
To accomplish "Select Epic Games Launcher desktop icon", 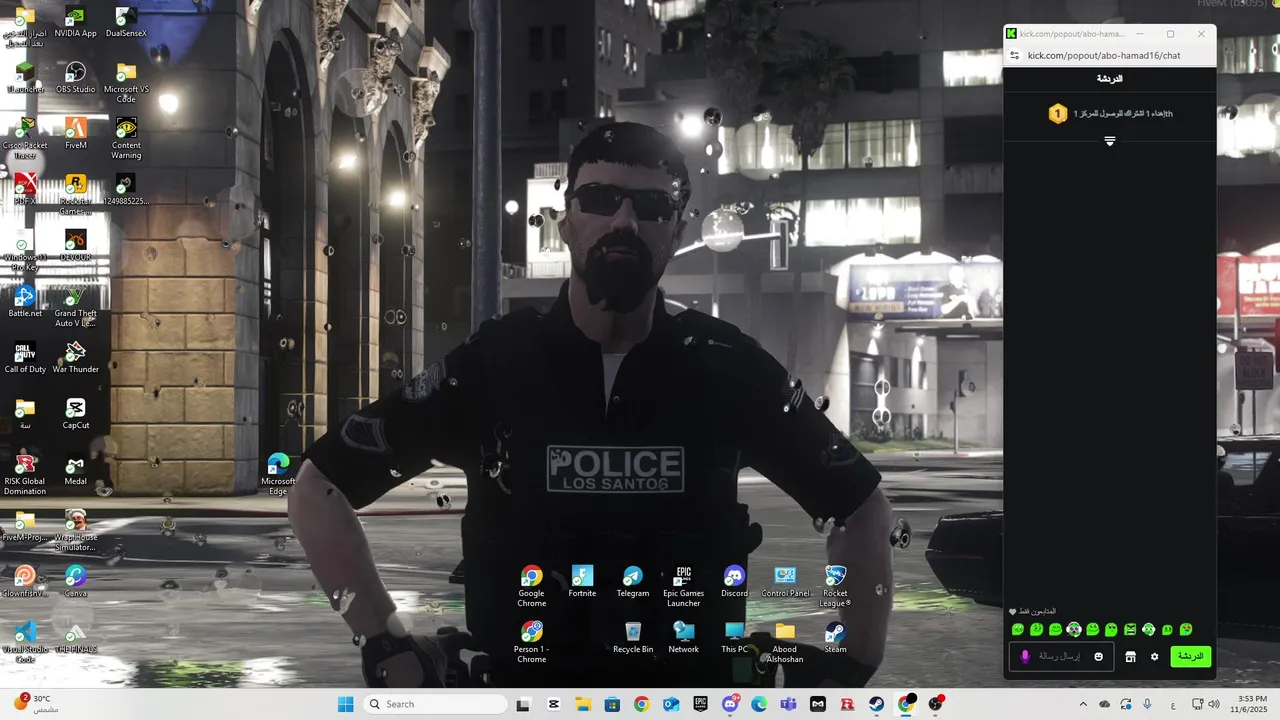I will click(684, 586).
